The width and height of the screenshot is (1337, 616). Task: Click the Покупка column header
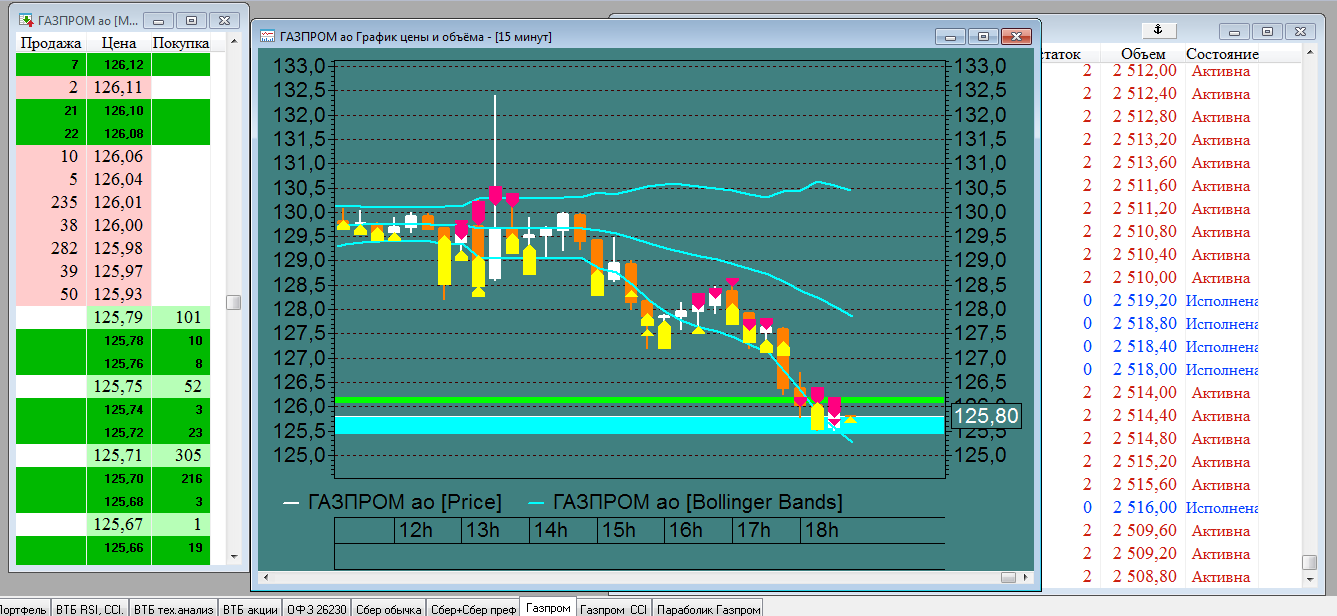pyautogui.click(x=181, y=43)
